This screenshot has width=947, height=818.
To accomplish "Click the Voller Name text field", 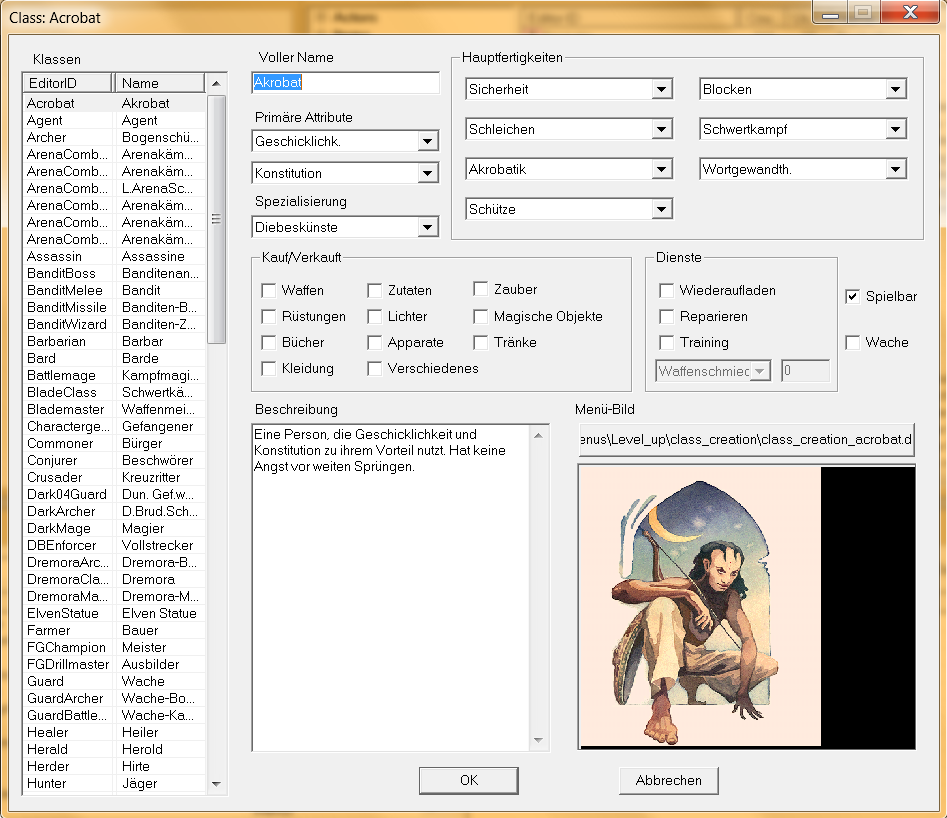I will coord(345,83).
